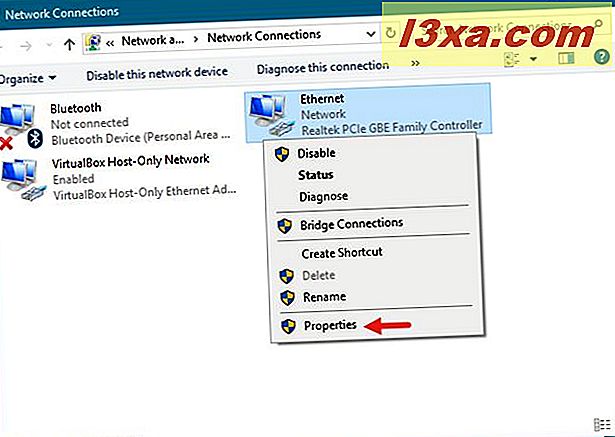The image size is (615, 437).
Task: Select the VirtualBox Host-Only Network adapter
Action: tap(119, 177)
